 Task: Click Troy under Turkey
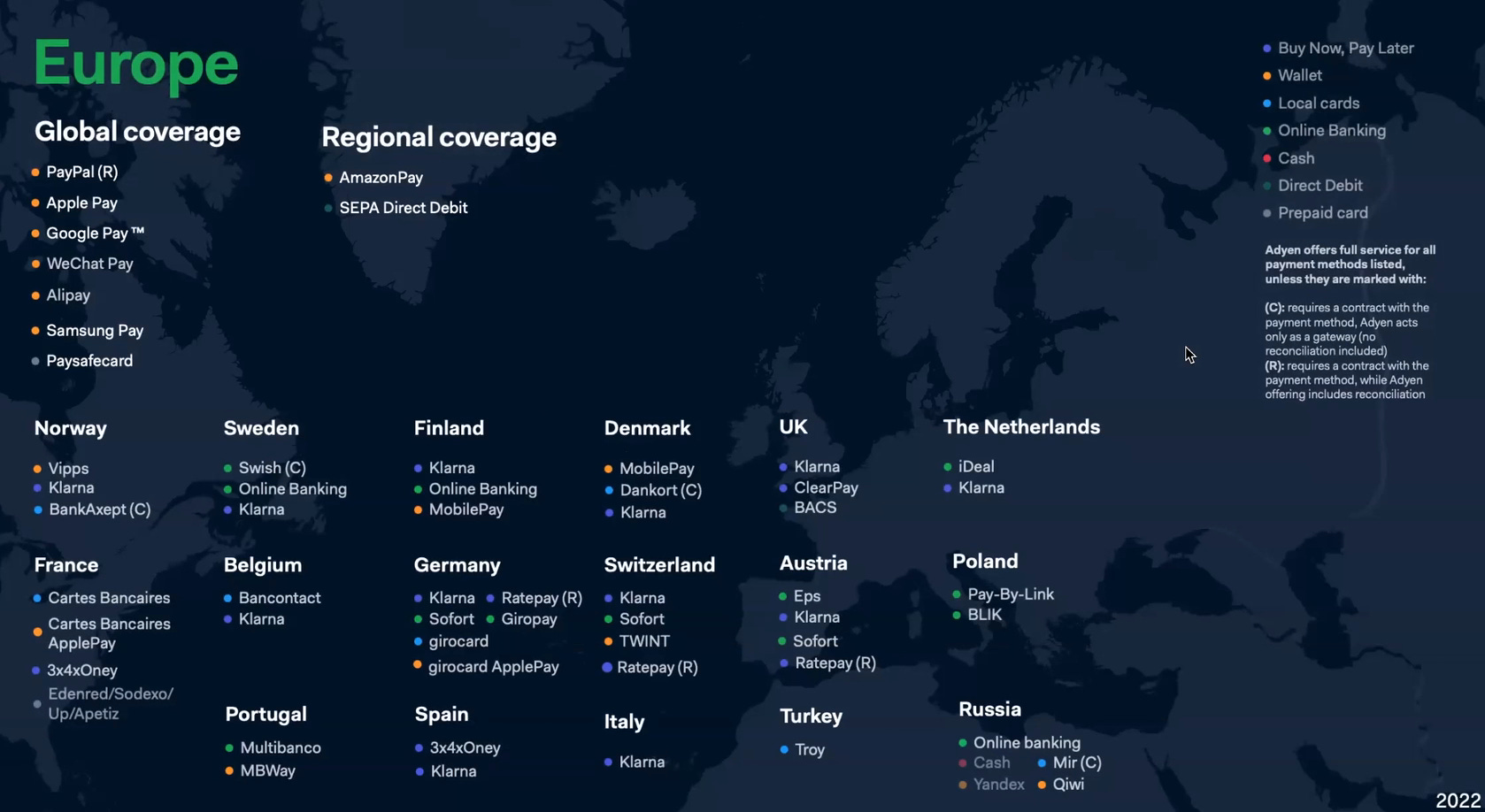[810, 750]
